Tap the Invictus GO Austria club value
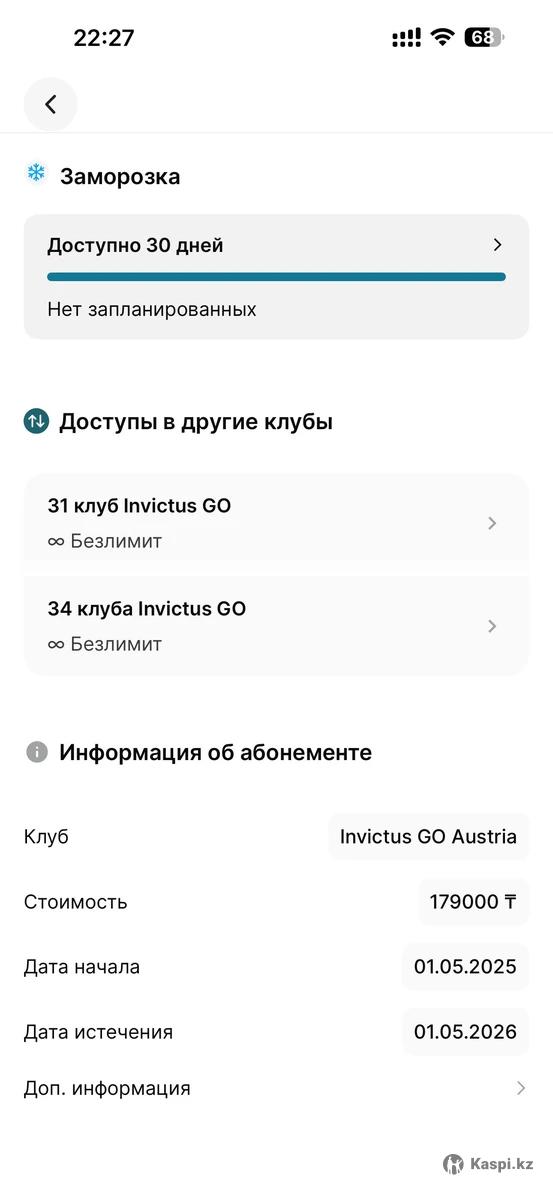 (x=428, y=836)
